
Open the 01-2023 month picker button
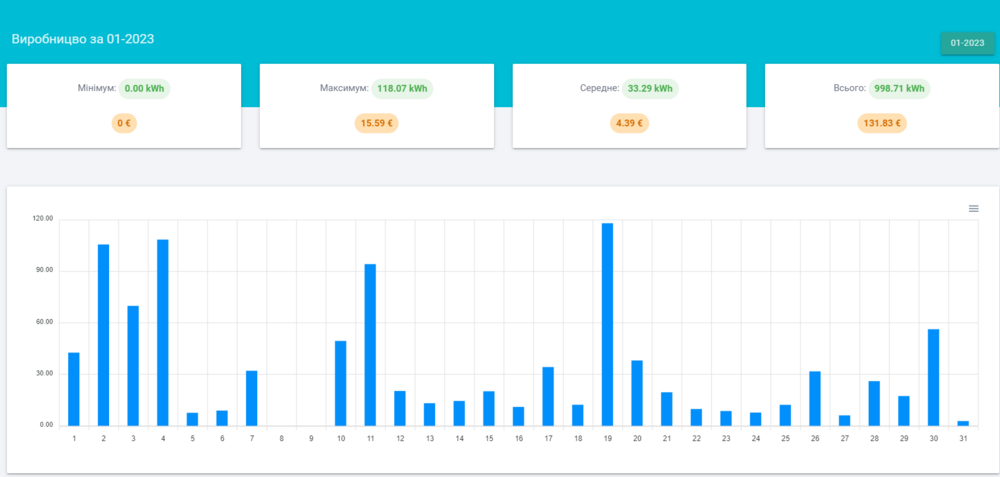point(967,43)
